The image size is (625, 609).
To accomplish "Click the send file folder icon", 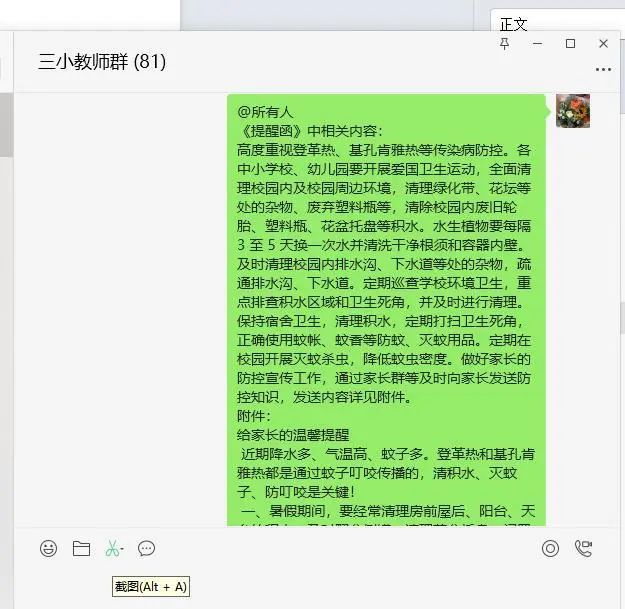I will click(x=81, y=548).
